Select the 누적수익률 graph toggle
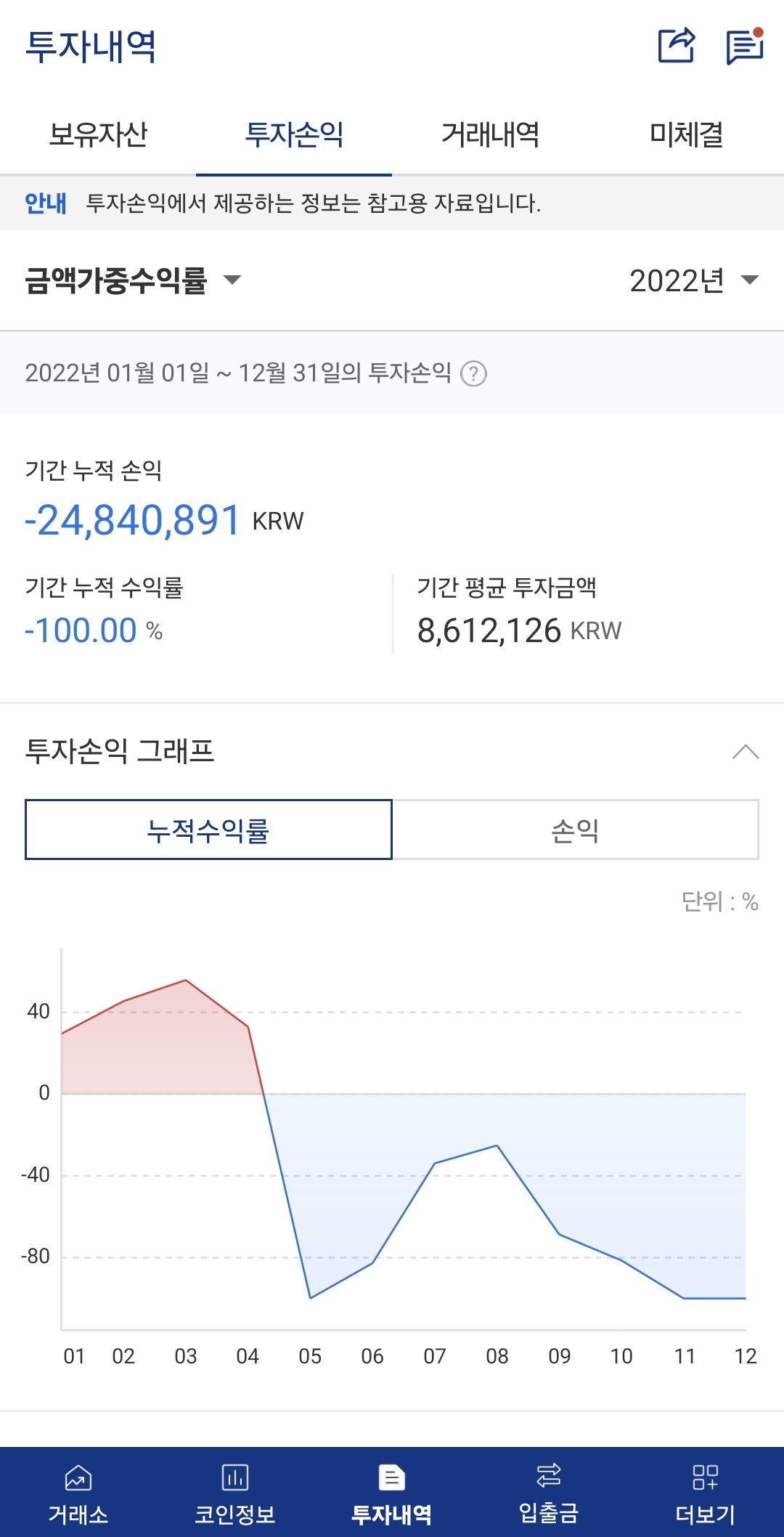Viewport: 784px width, 1537px height. pyautogui.click(x=208, y=830)
